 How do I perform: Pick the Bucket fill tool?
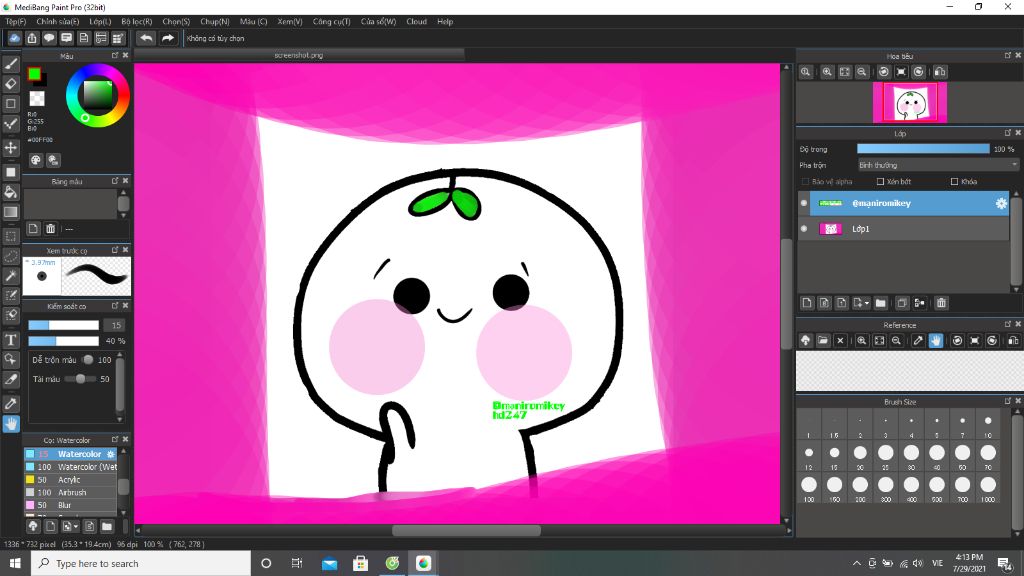coord(11,192)
